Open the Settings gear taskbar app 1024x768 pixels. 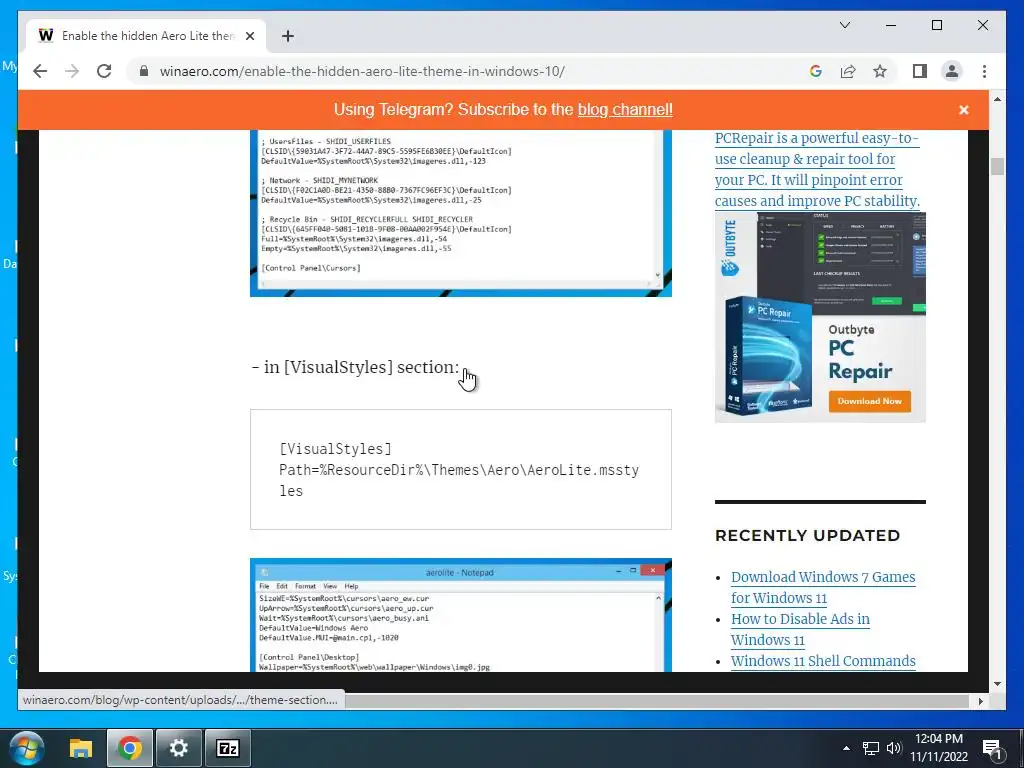[178, 748]
